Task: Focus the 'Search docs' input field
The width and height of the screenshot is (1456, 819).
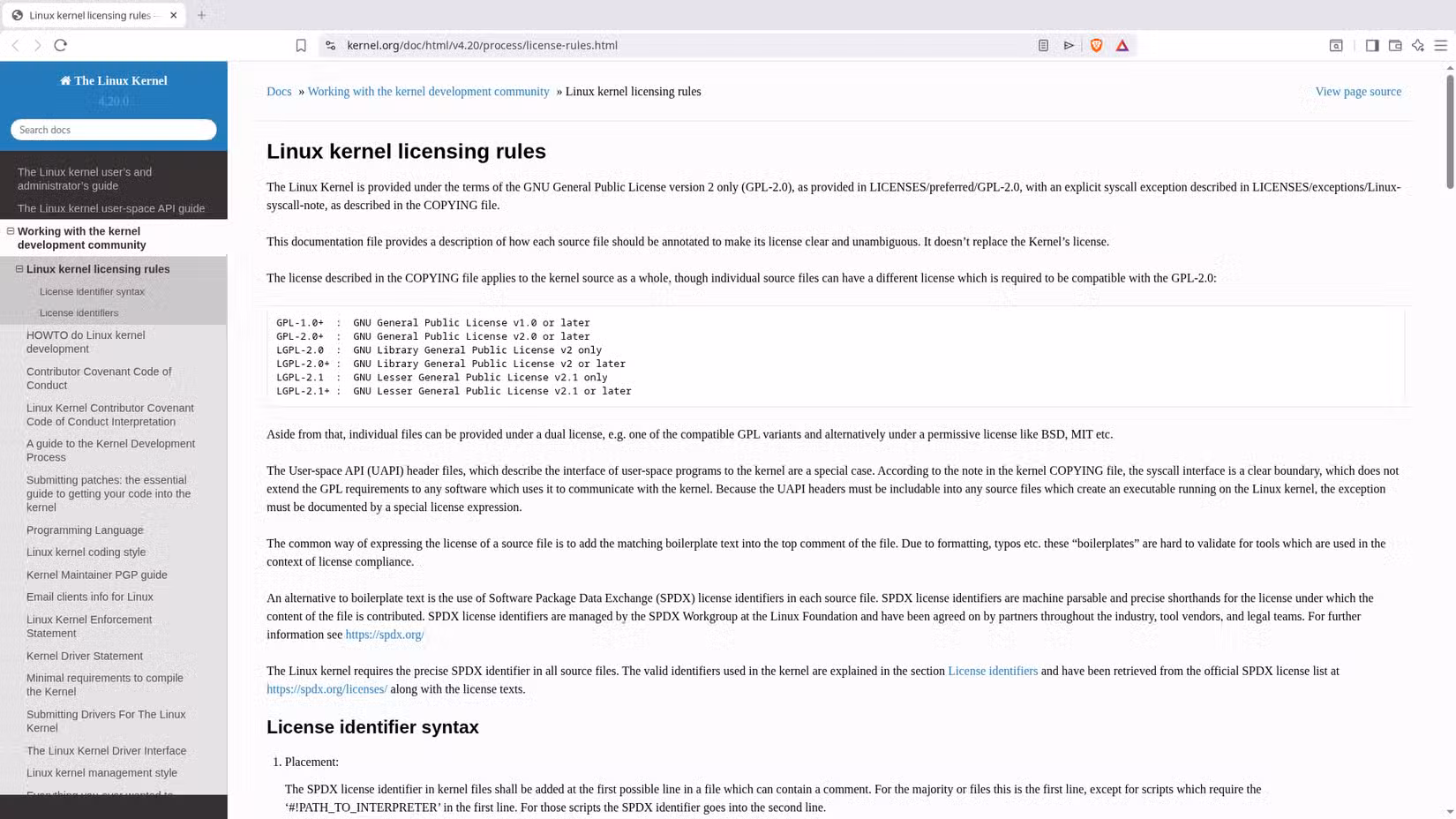Action: [114, 130]
